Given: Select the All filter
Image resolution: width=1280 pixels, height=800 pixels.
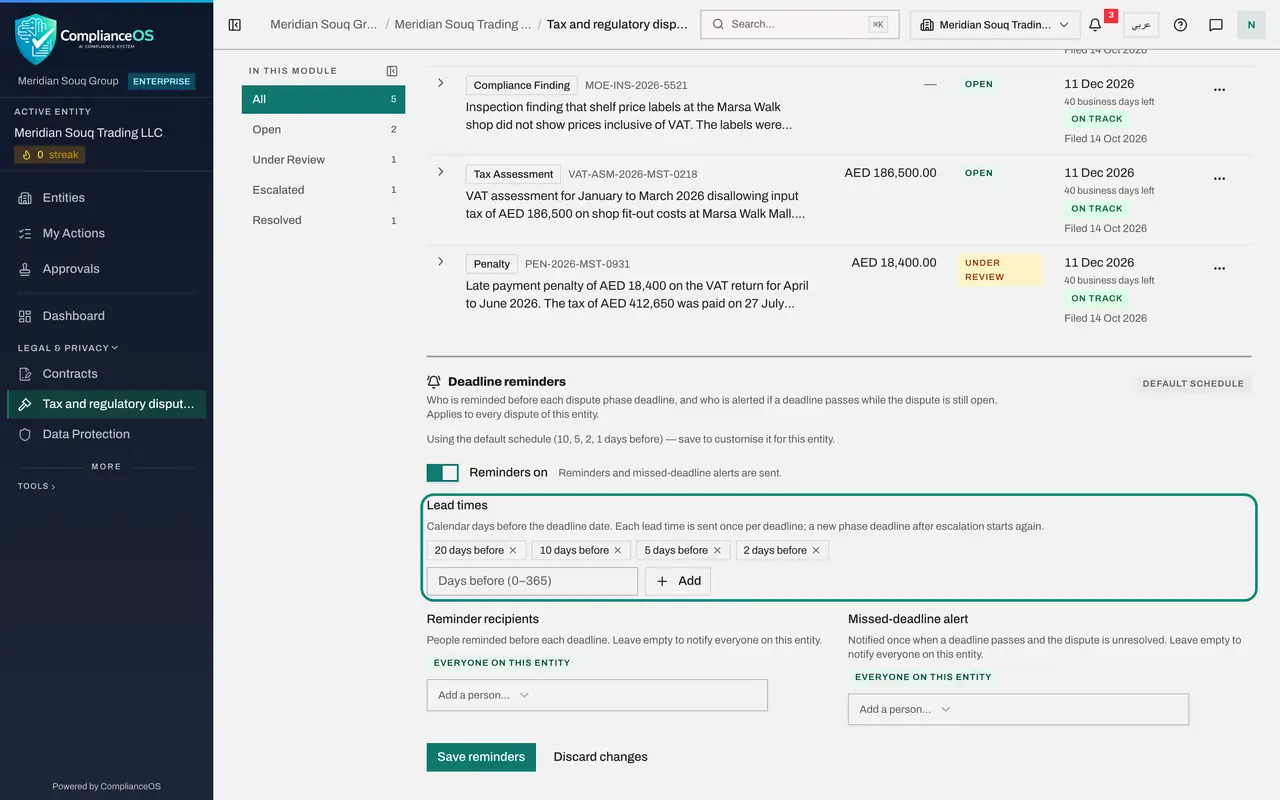Looking at the screenshot, I should click(x=323, y=99).
